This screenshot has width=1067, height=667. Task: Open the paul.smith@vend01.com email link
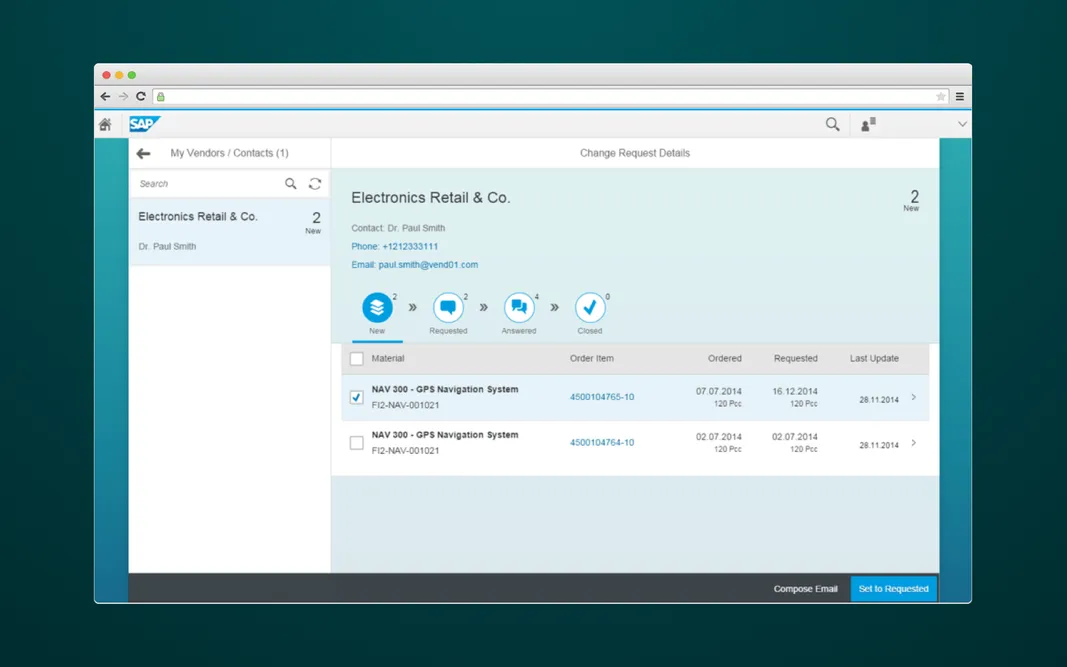click(x=428, y=265)
